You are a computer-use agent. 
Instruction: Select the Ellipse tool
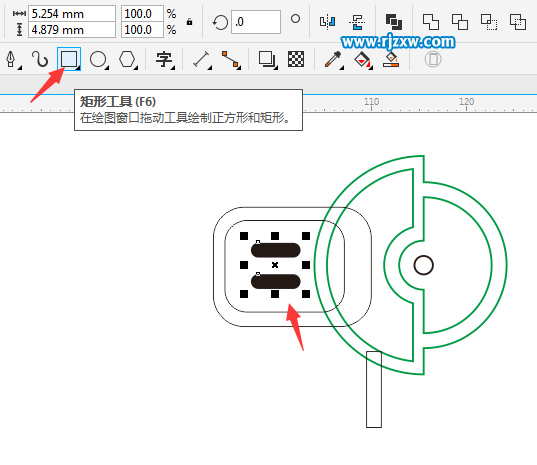click(x=98, y=59)
